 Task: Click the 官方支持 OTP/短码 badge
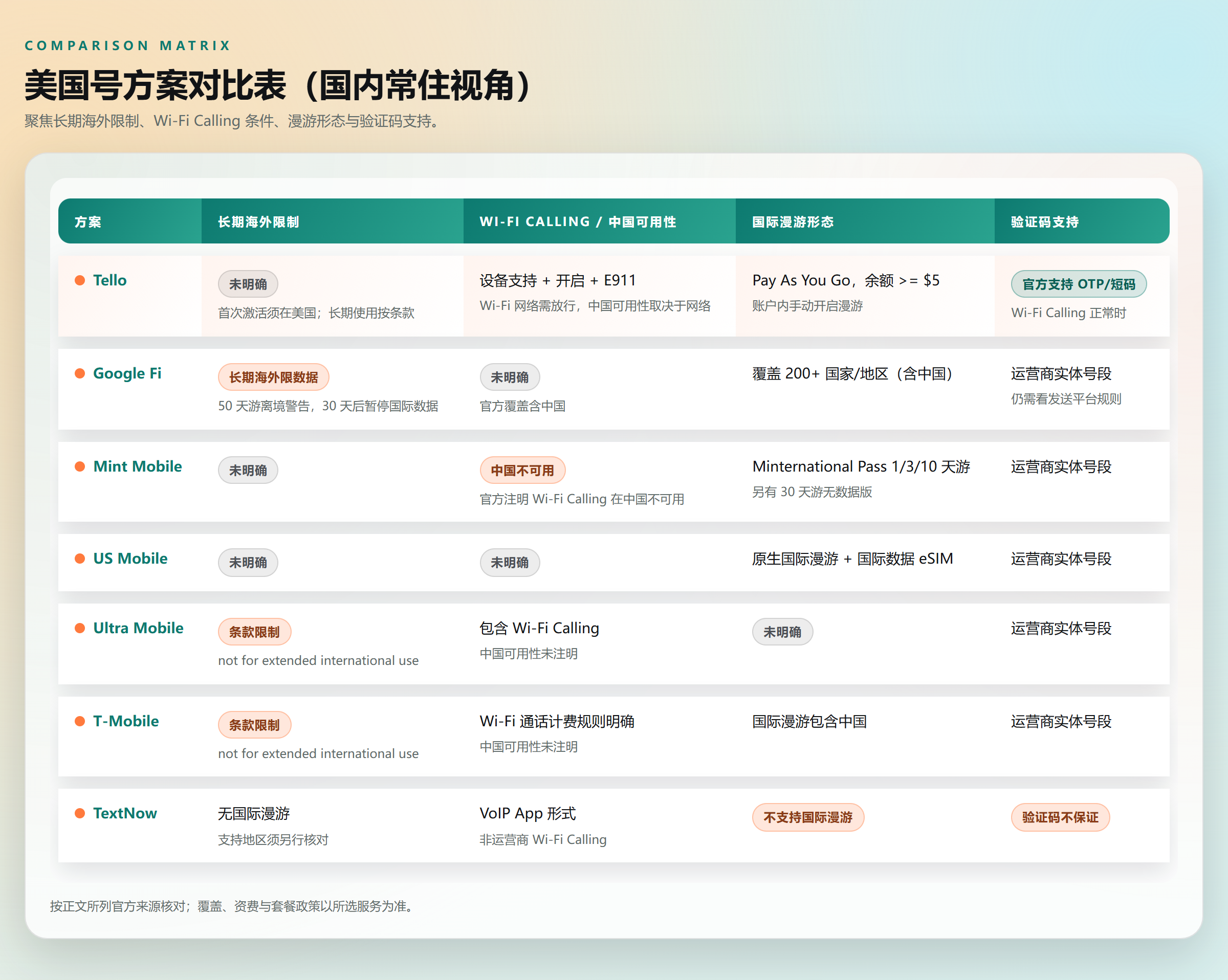click(1078, 284)
